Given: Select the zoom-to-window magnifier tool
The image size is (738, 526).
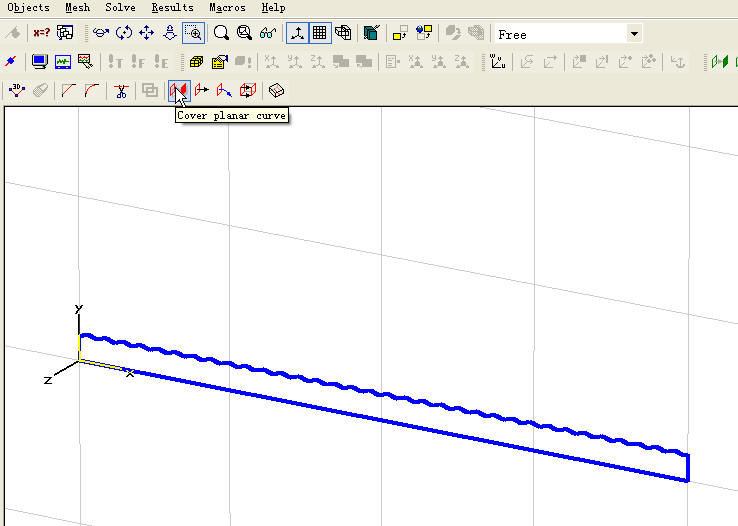Looking at the screenshot, I should [194, 33].
